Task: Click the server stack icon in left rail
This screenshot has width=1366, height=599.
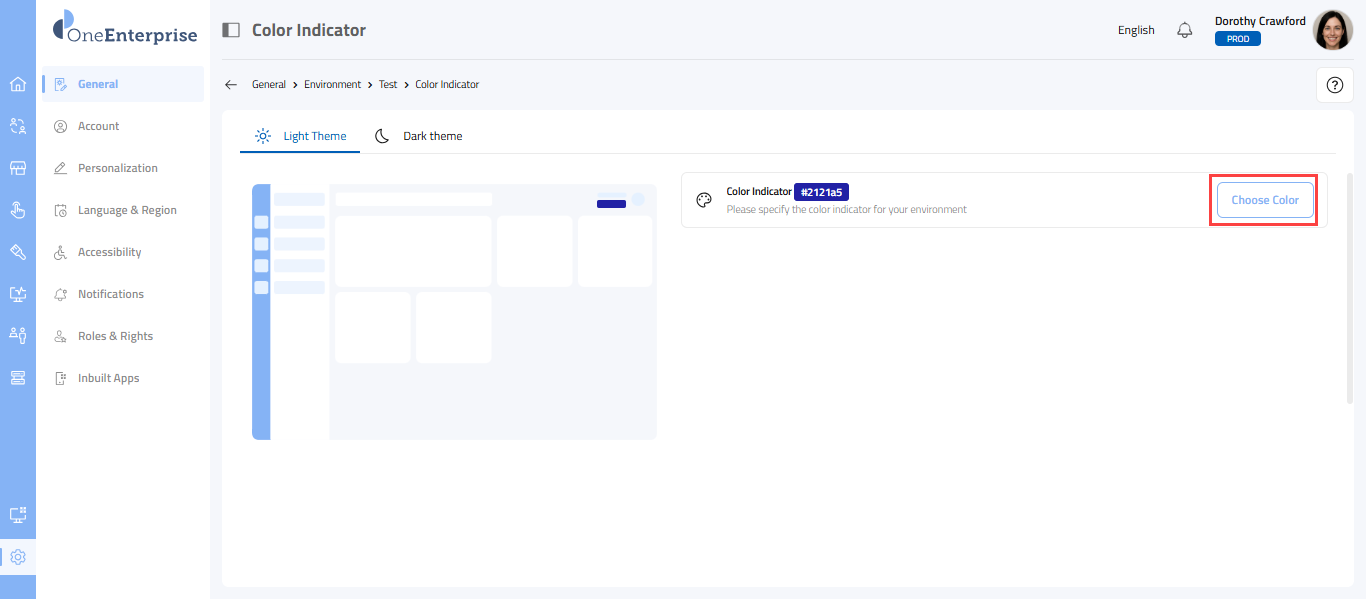Action: pyautogui.click(x=18, y=377)
